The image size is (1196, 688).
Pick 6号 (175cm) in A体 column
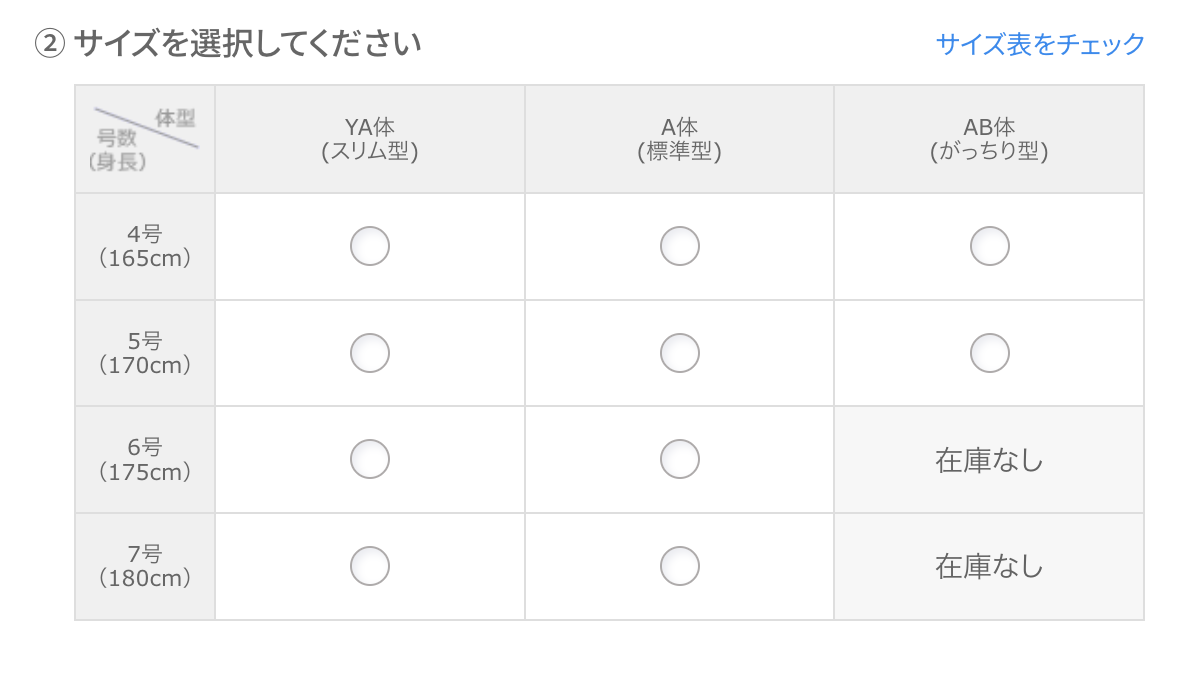tap(680, 460)
